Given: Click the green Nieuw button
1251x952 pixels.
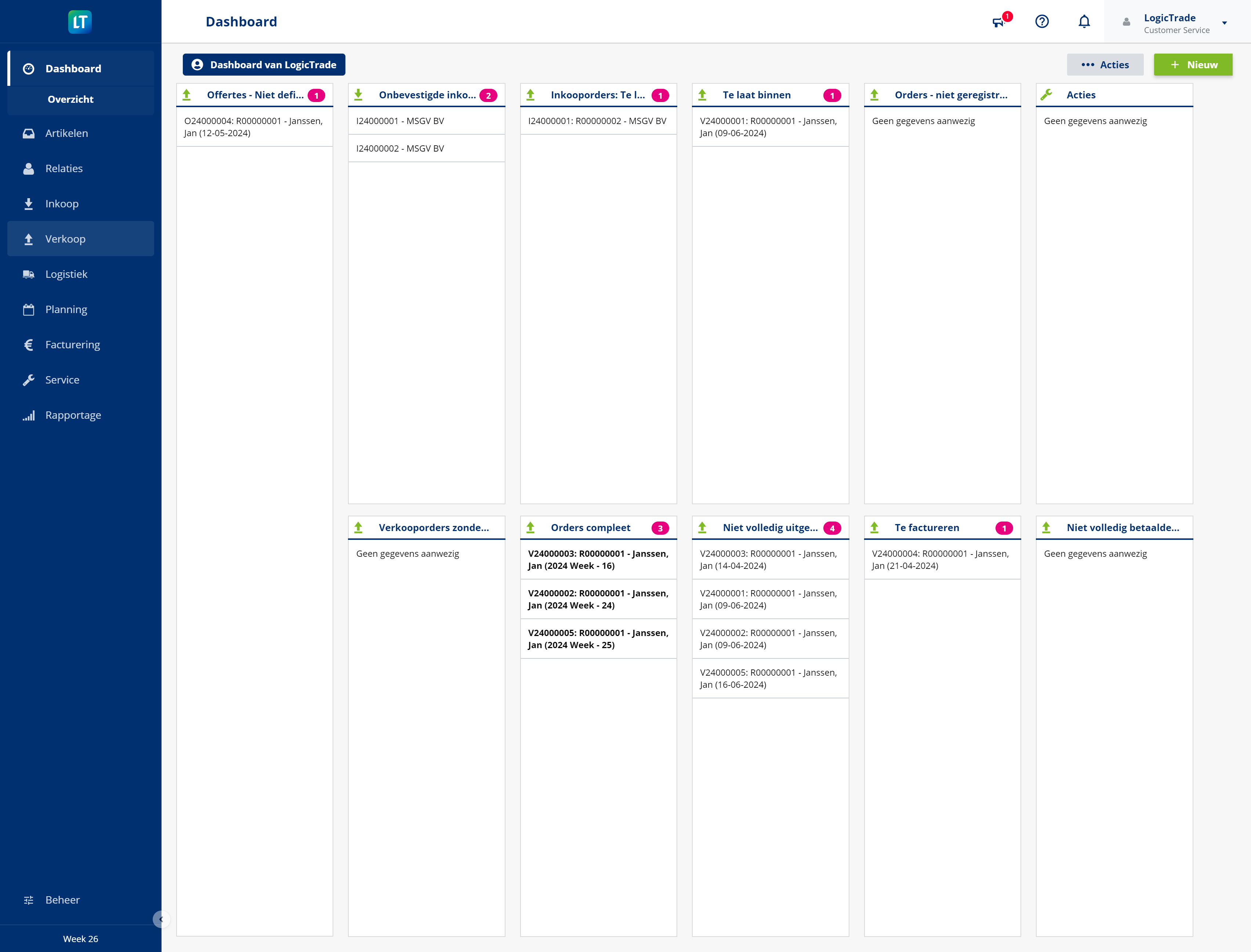Looking at the screenshot, I should click(x=1193, y=65).
